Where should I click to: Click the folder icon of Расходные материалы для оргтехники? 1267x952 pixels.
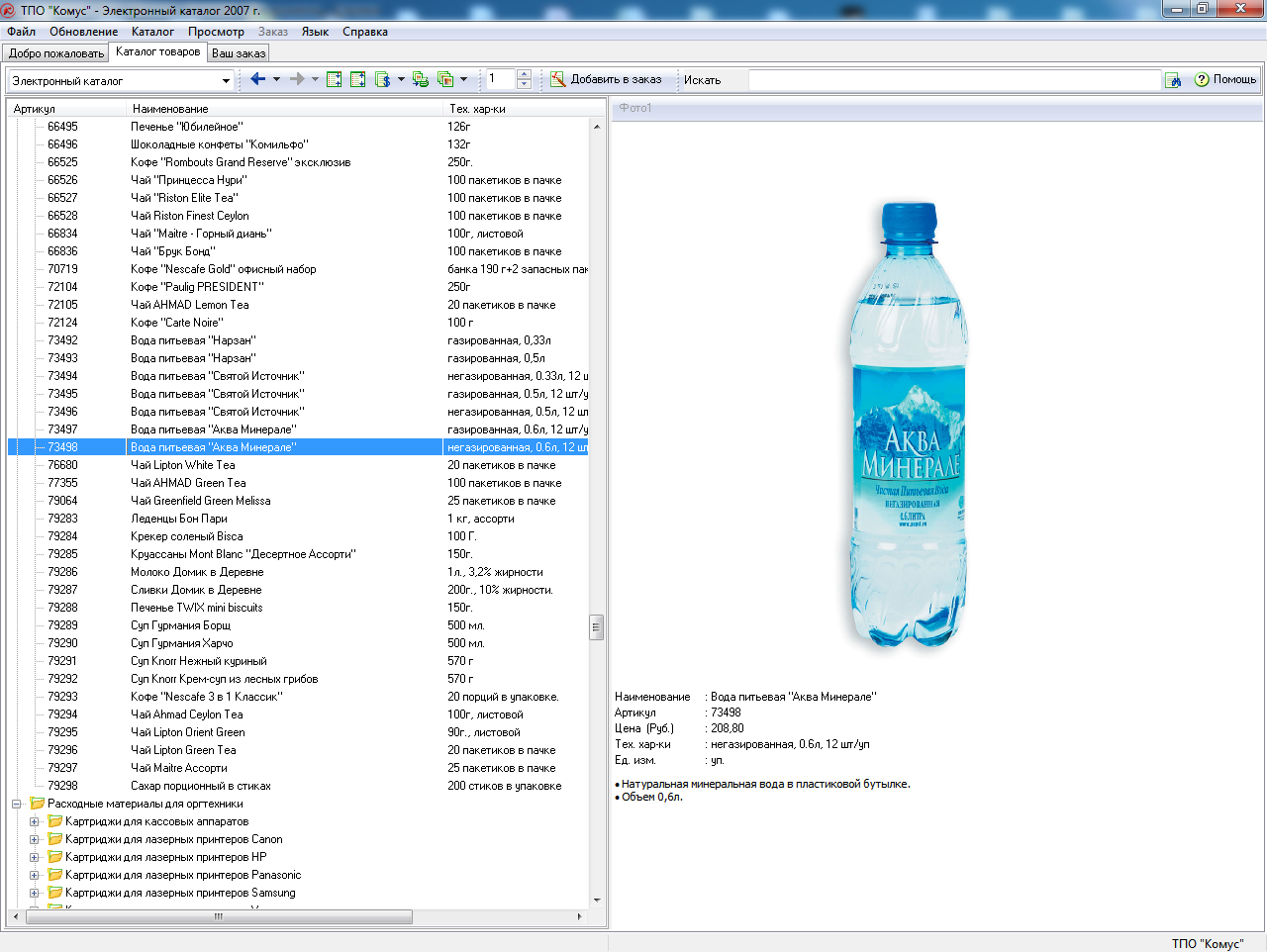tap(38, 804)
